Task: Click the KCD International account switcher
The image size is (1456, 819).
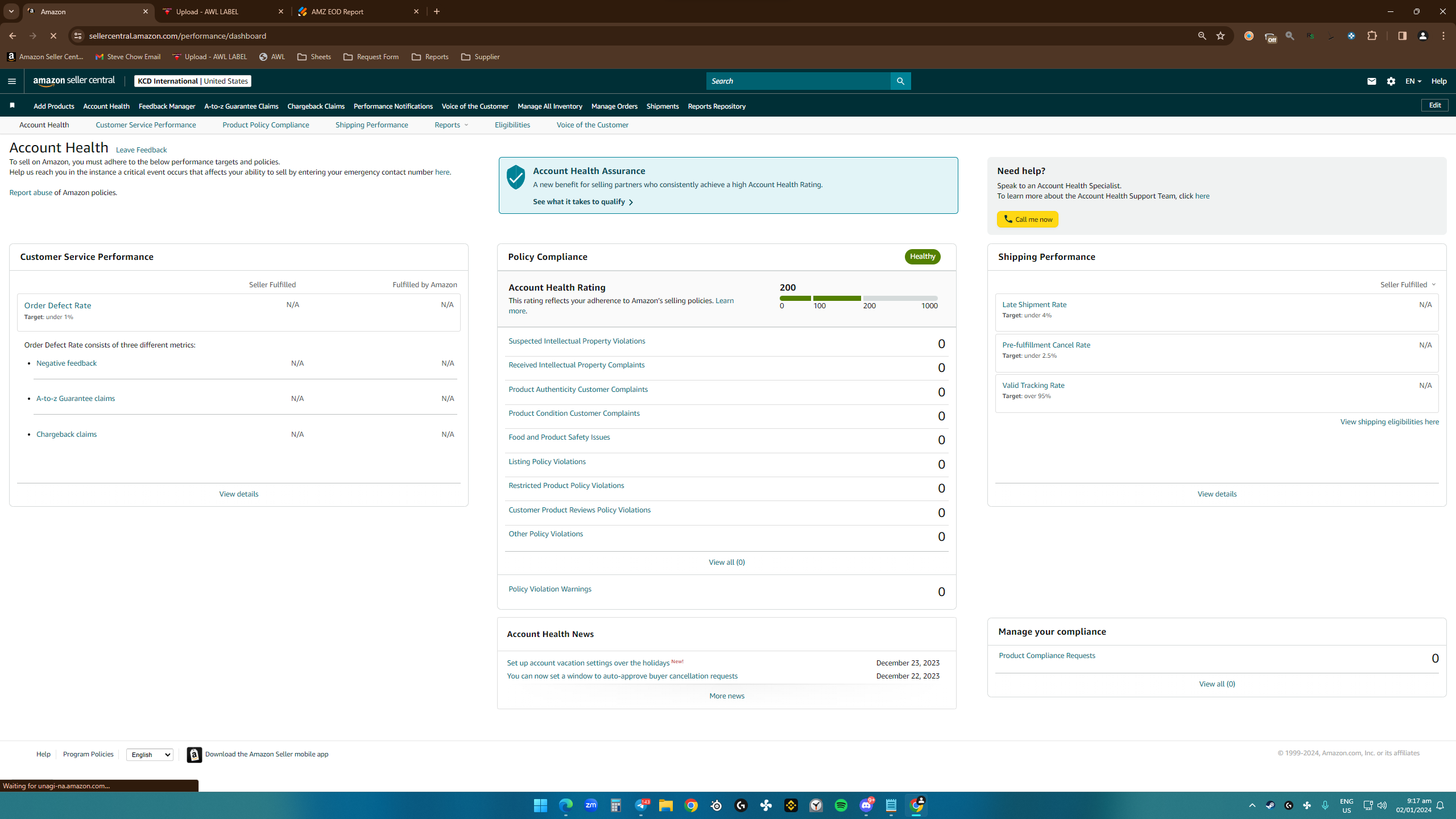Action: 192,81
